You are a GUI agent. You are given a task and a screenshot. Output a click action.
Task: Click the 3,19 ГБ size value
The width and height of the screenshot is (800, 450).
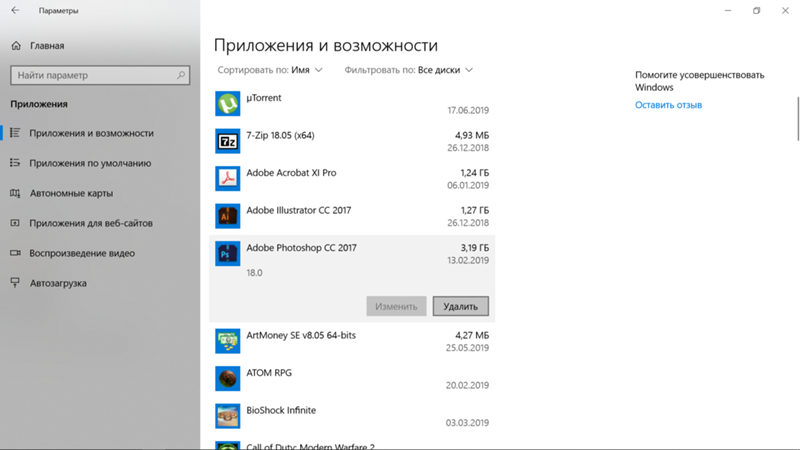(x=474, y=248)
